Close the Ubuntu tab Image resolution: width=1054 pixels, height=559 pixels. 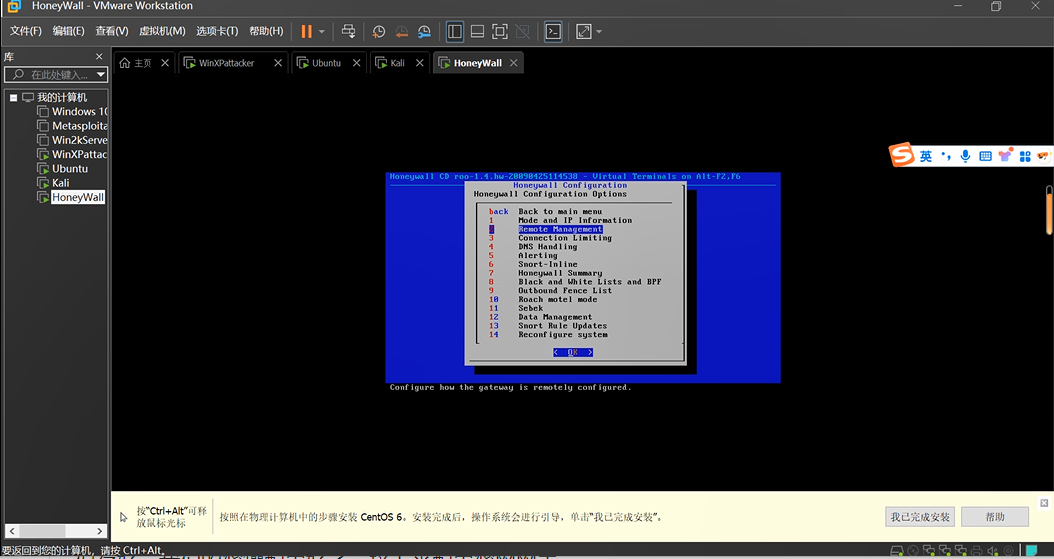point(357,62)
